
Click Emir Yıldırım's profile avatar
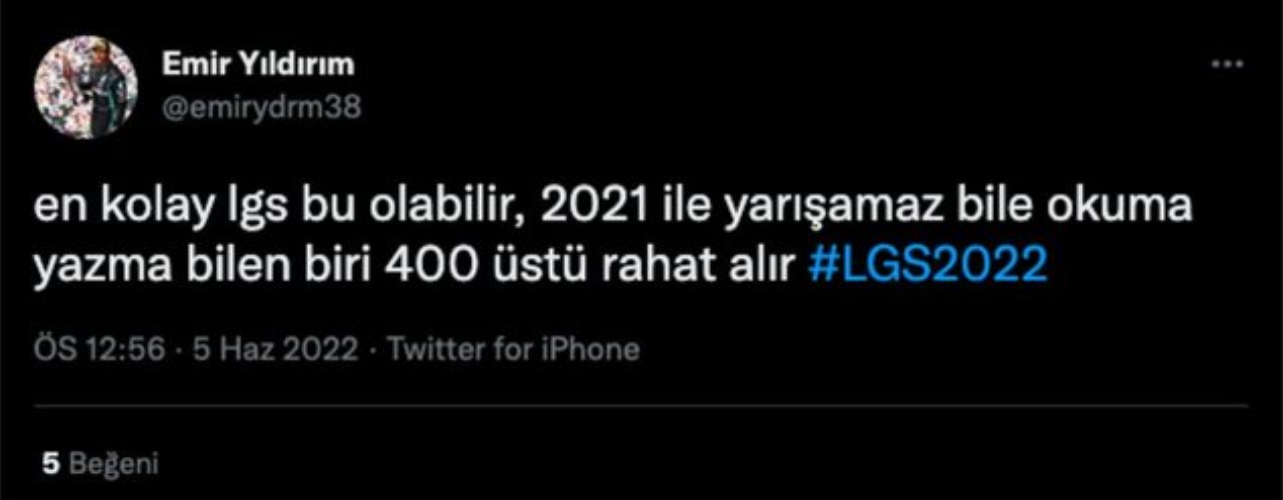coord(86,88)
